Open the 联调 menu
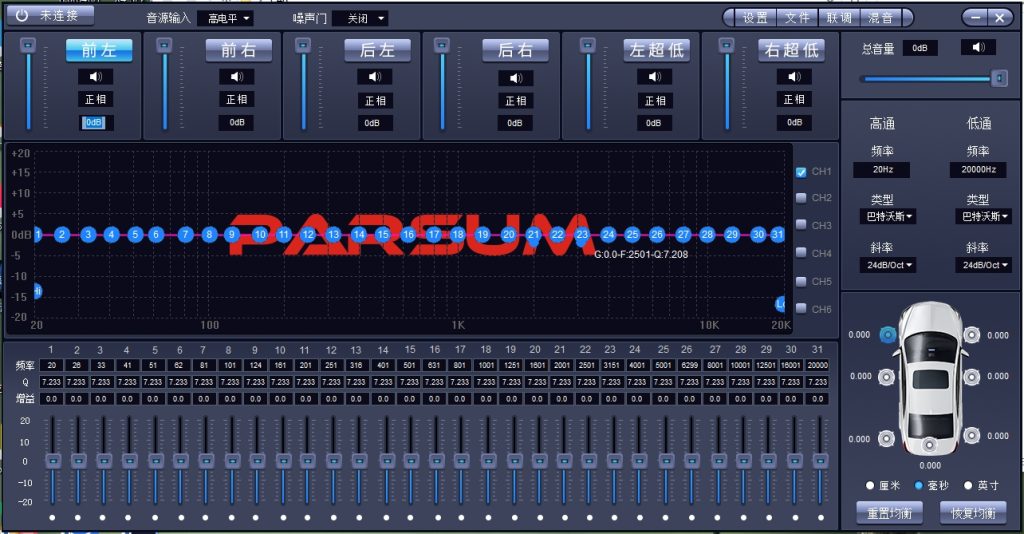 (839, 18)
